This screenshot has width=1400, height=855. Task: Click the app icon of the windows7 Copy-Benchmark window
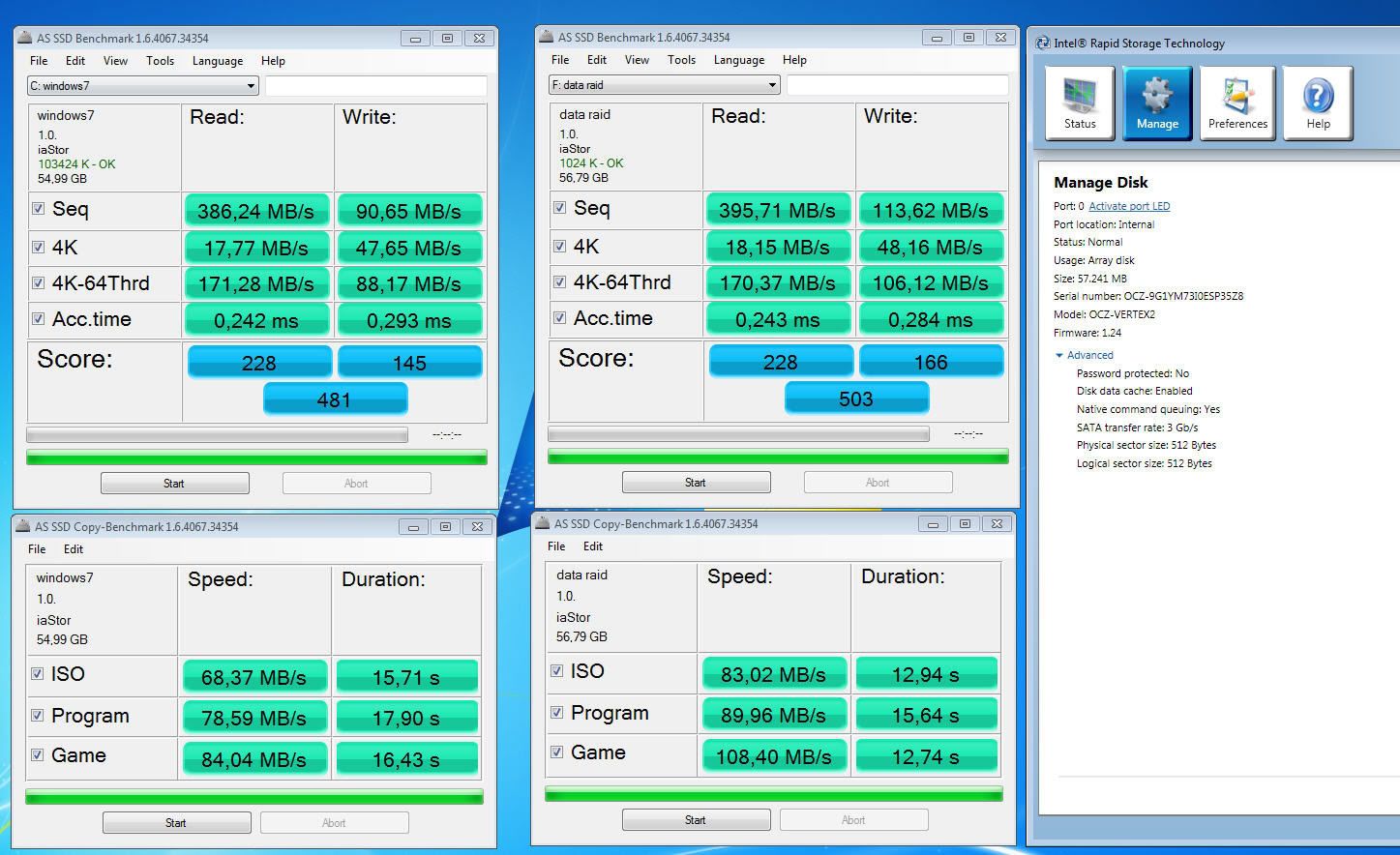(23, 526)
